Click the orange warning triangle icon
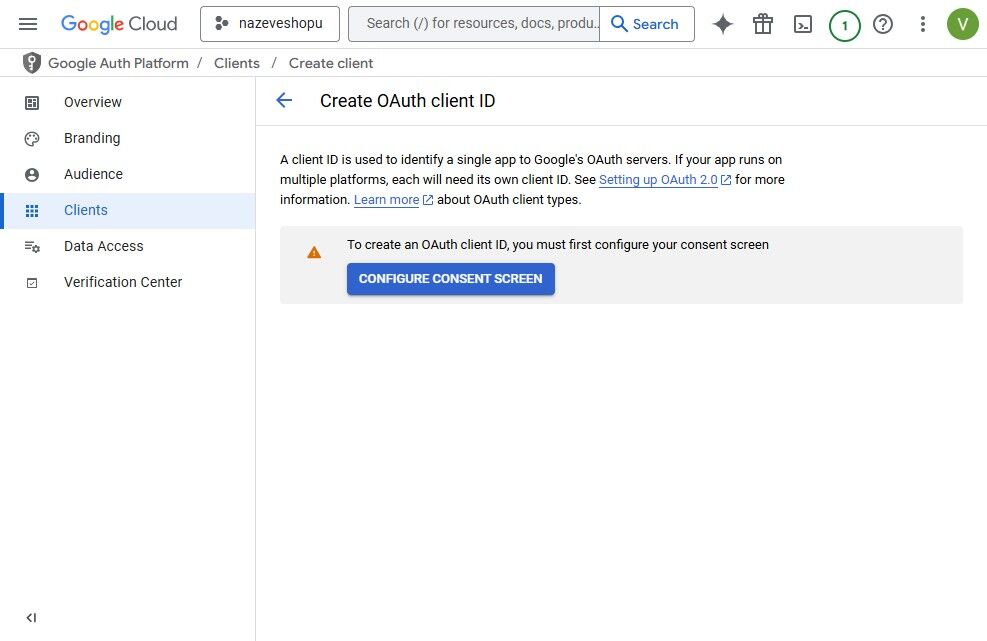This screenshot has width=987, height=641. tap(313, 252)
